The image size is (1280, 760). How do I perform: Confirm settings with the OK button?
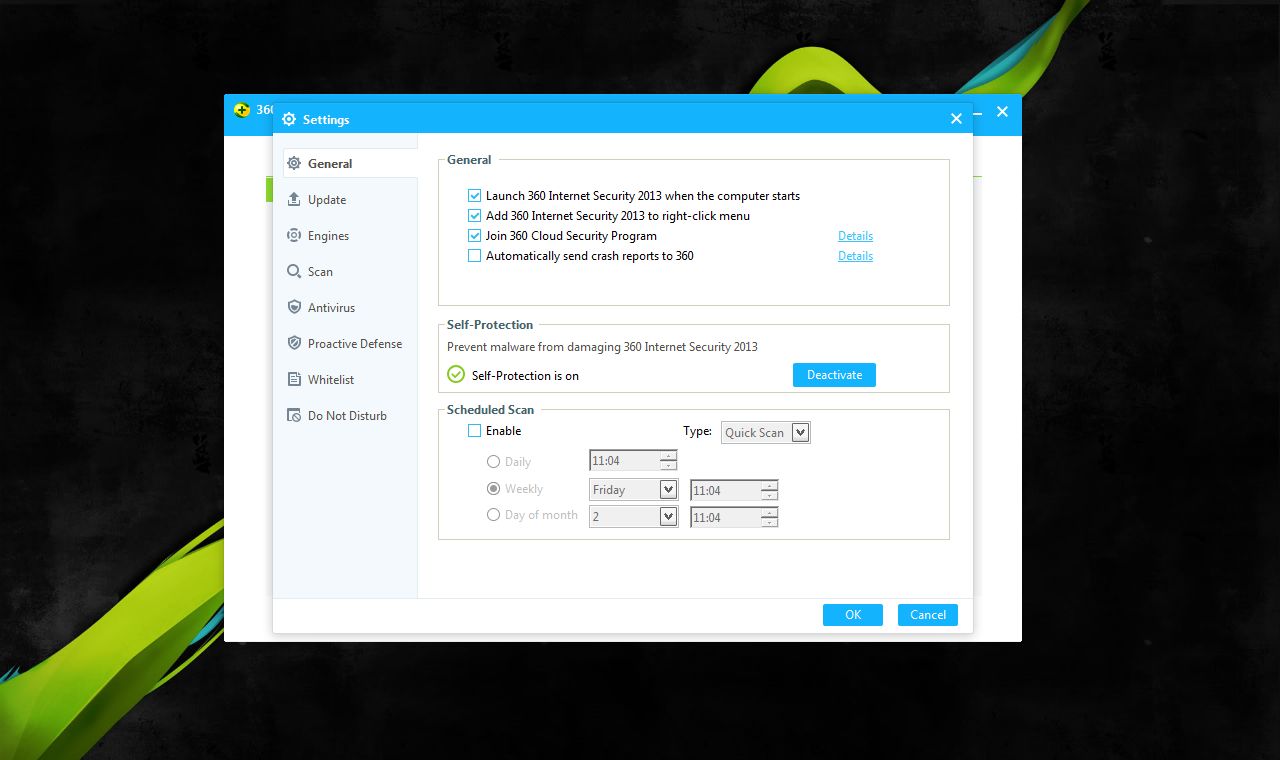click(853, 615)
